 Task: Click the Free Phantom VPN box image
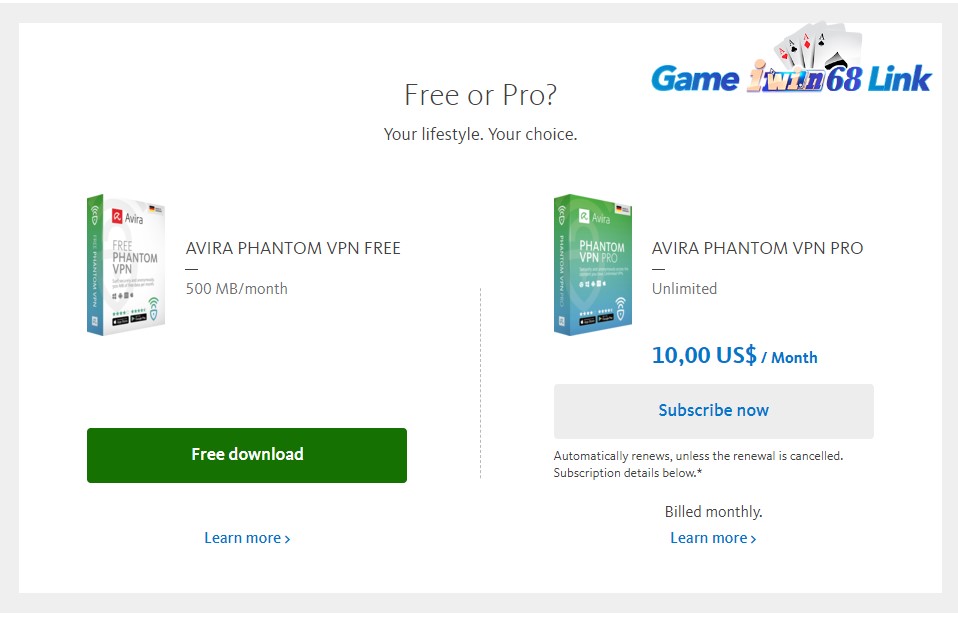(126, 263)
